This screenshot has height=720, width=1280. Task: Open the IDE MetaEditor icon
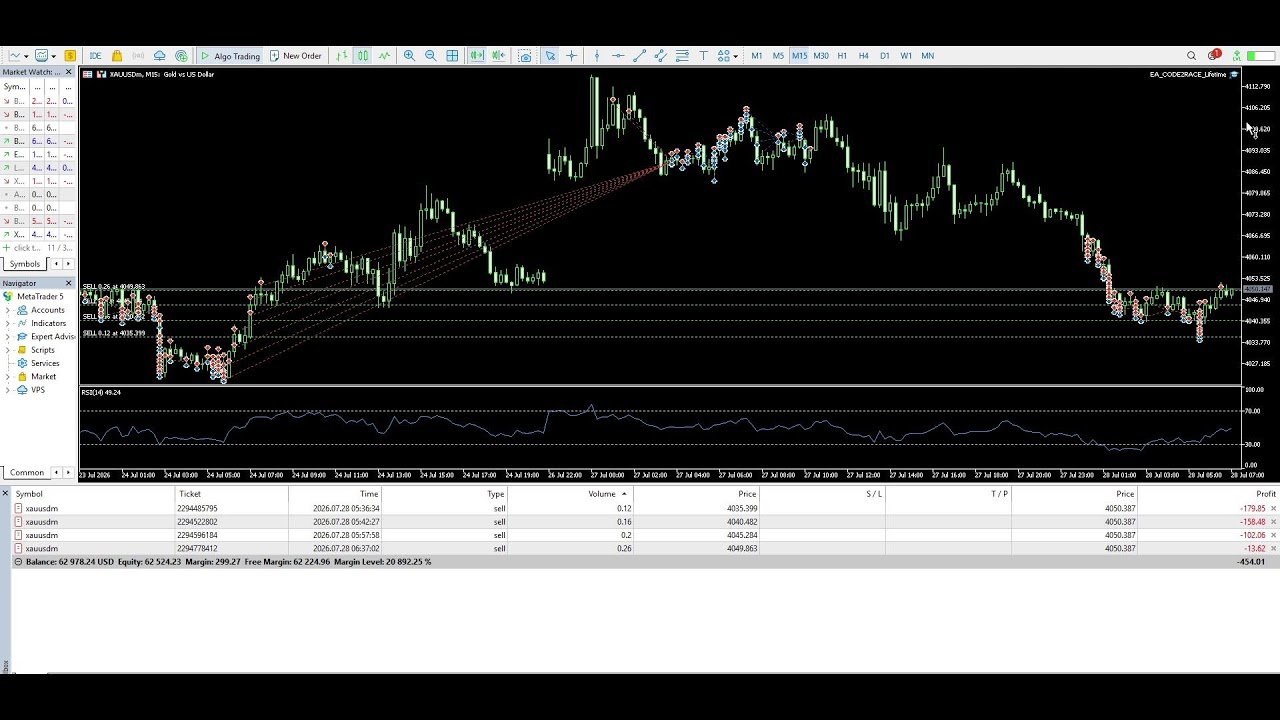(96, 56)
